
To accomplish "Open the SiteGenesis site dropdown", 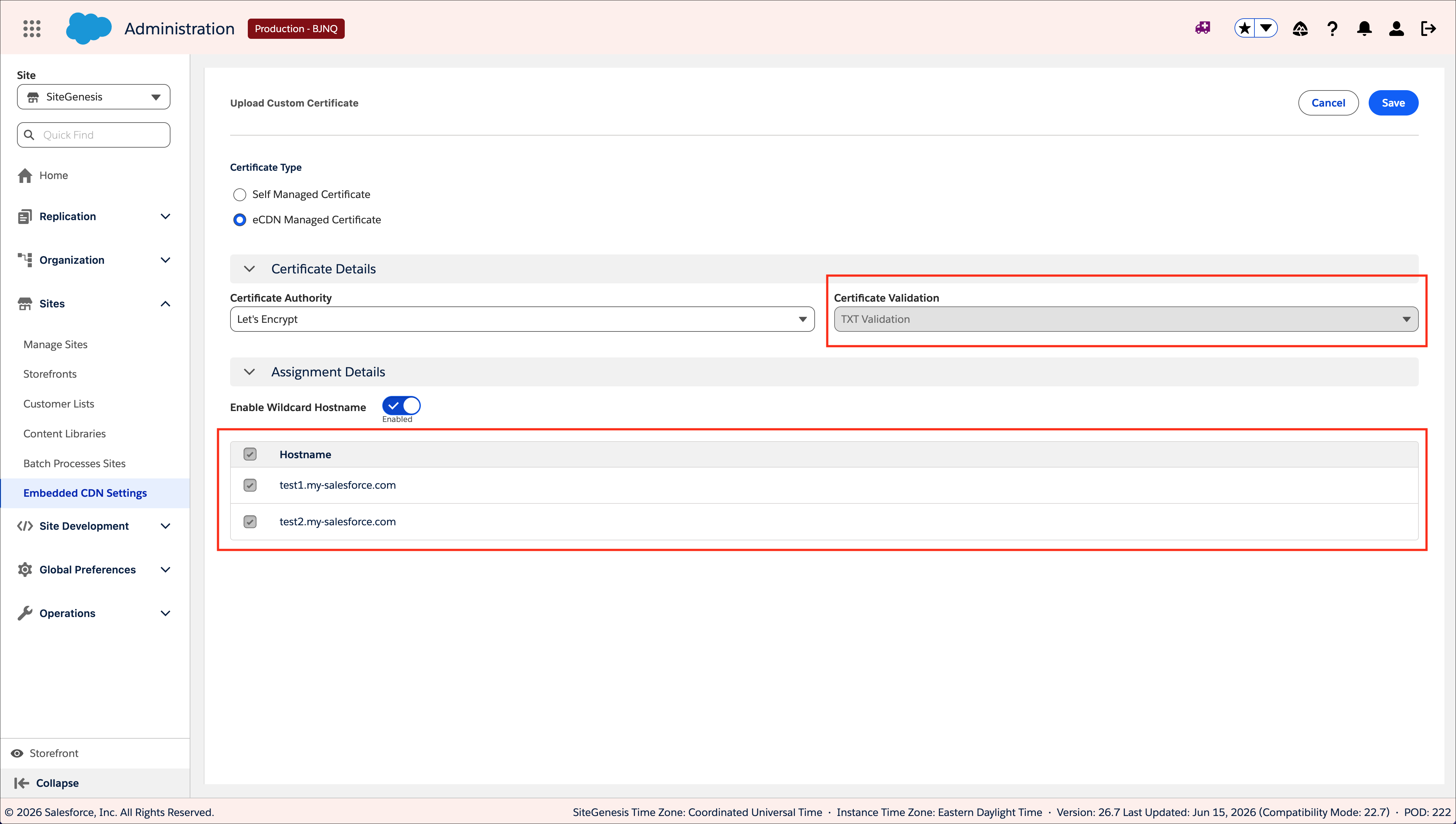I will (93, 97).
